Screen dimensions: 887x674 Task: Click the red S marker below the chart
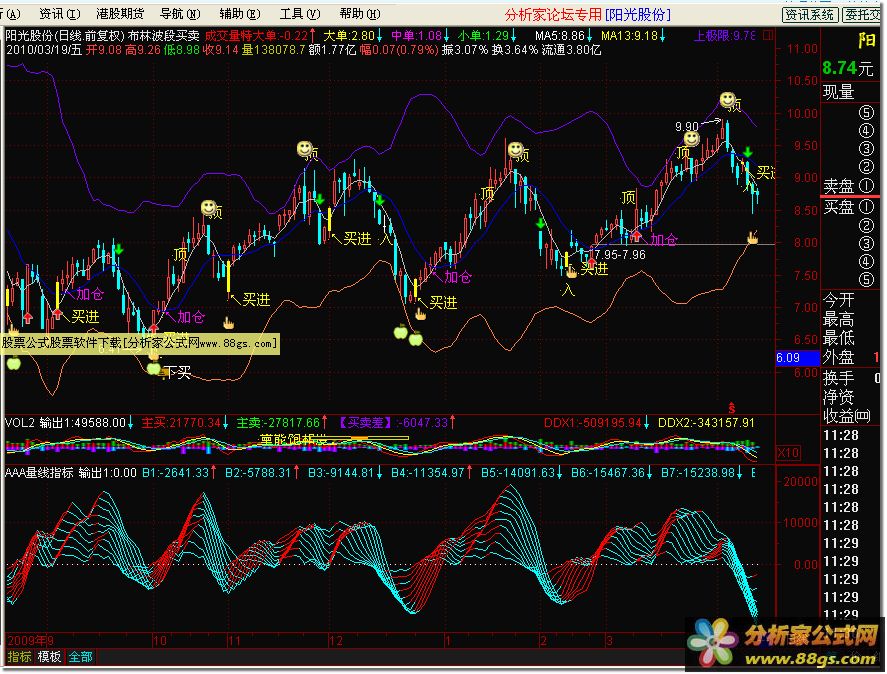pos(731,407)
